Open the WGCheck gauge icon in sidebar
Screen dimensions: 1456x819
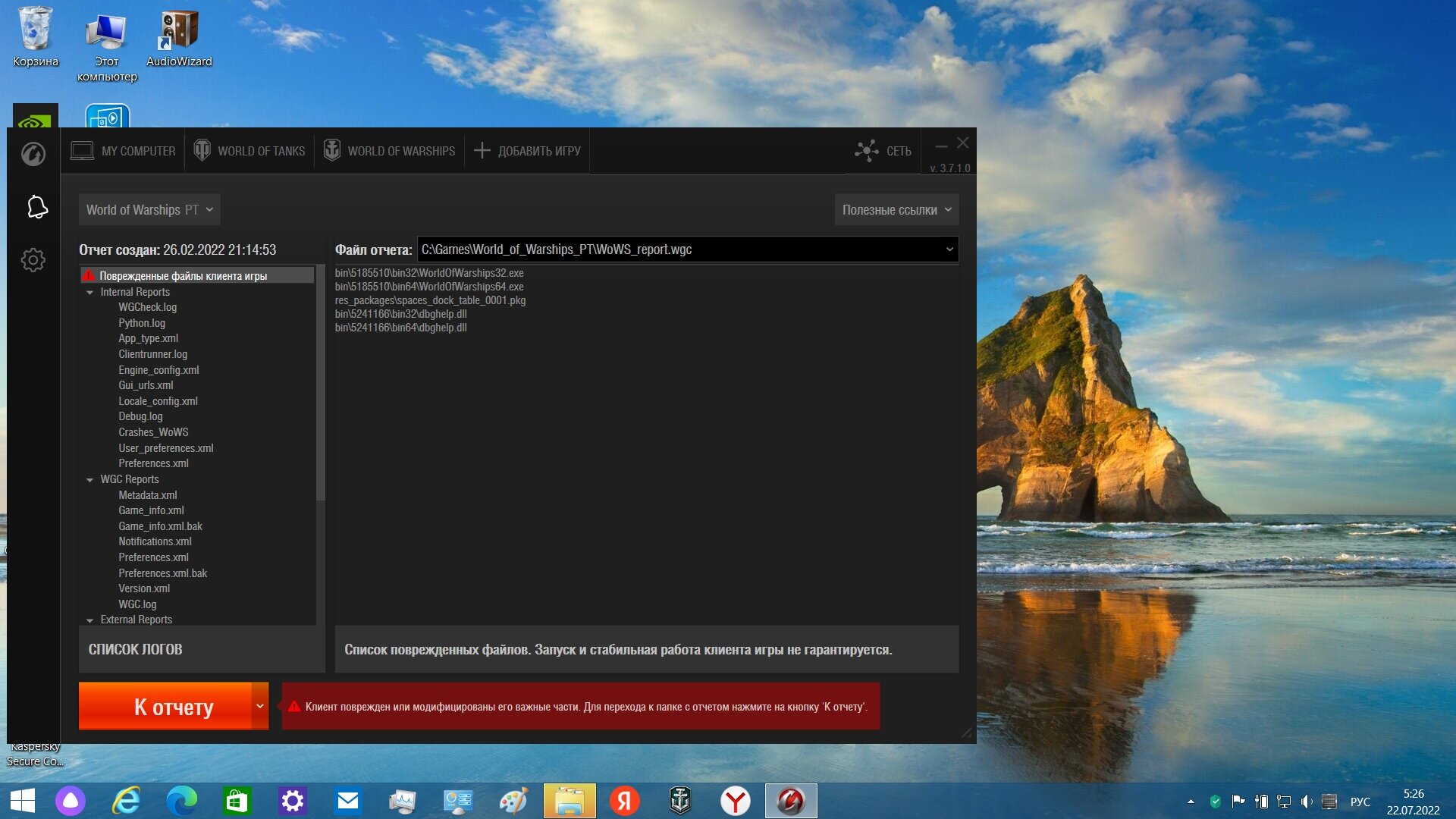(x=33, y=154)
